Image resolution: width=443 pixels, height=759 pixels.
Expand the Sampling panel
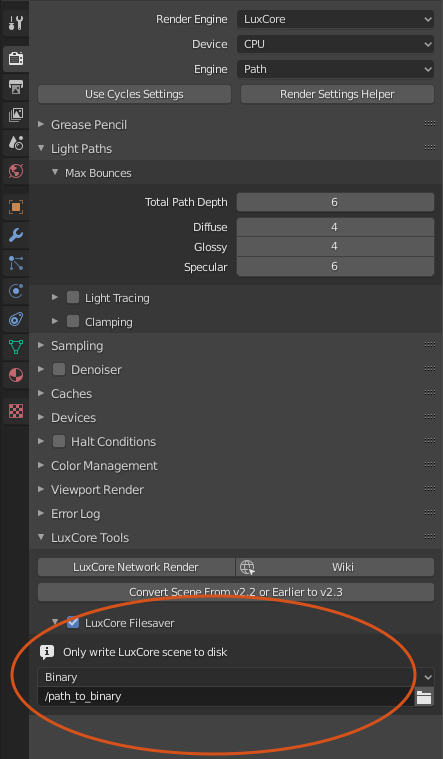pos(77,346)
